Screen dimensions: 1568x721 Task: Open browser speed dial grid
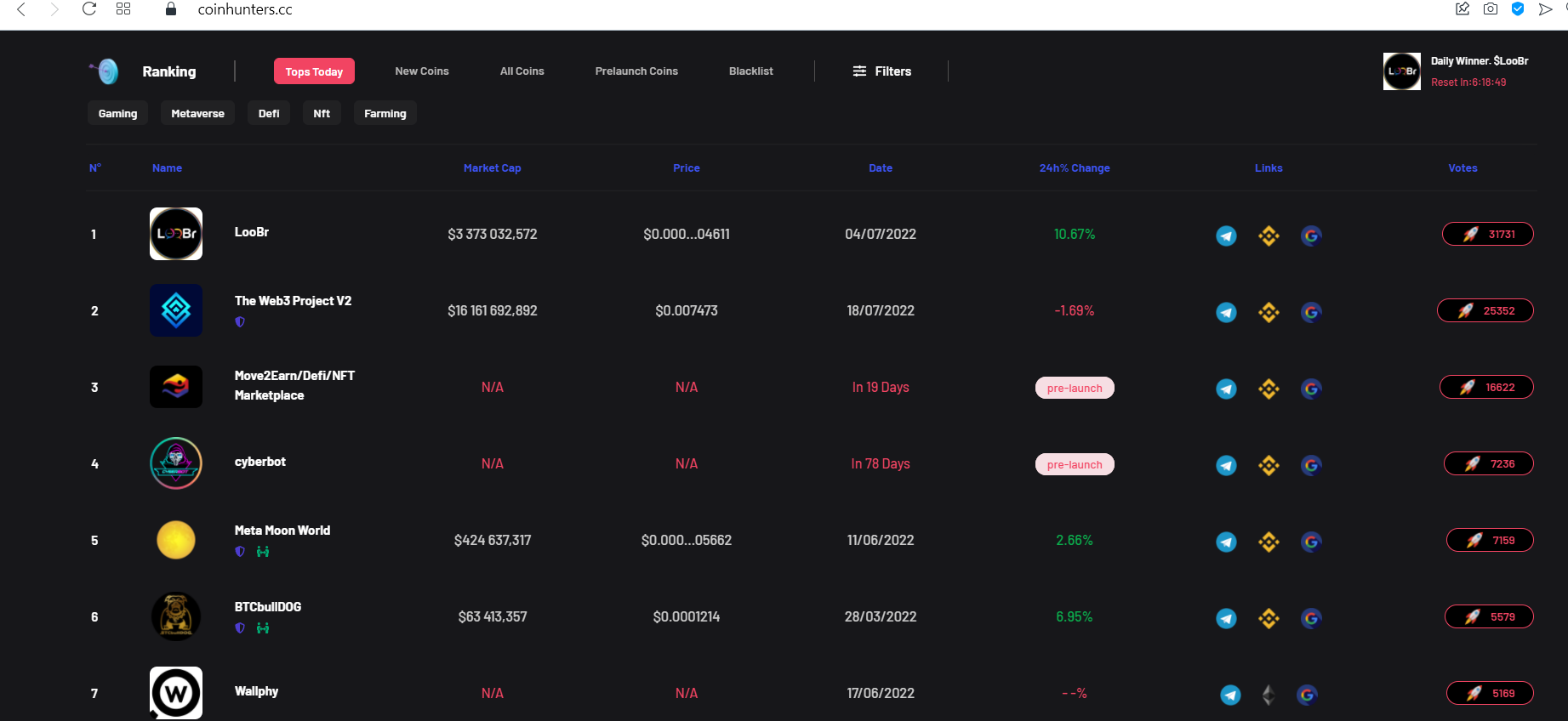123,9
